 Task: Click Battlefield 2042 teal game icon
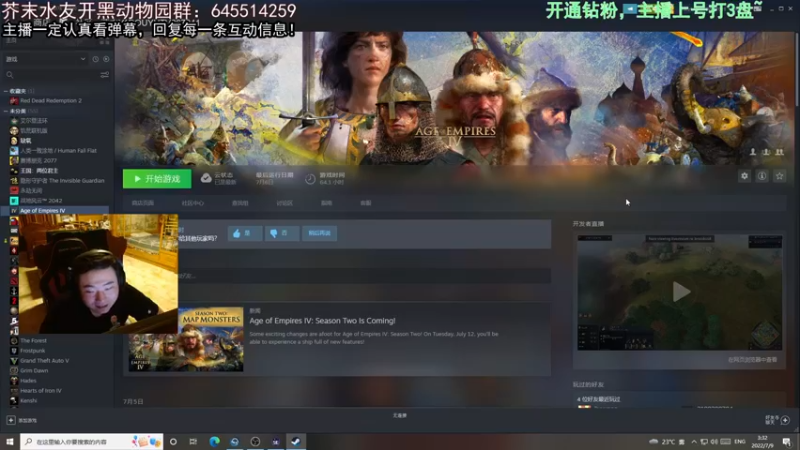point(14,201)
